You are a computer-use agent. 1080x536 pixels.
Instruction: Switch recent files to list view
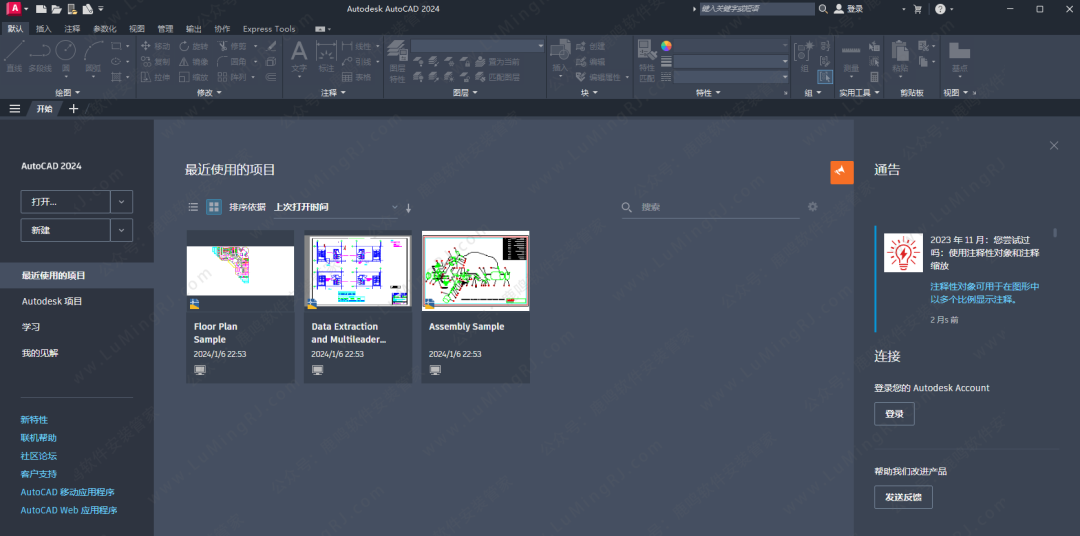[x=194, y=207]
